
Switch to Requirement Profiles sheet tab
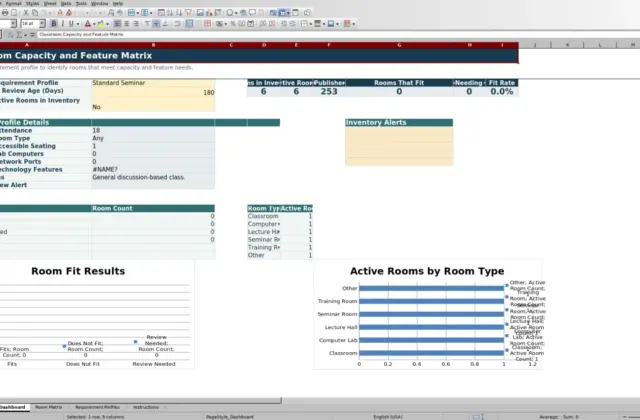(x=98, y=407)
